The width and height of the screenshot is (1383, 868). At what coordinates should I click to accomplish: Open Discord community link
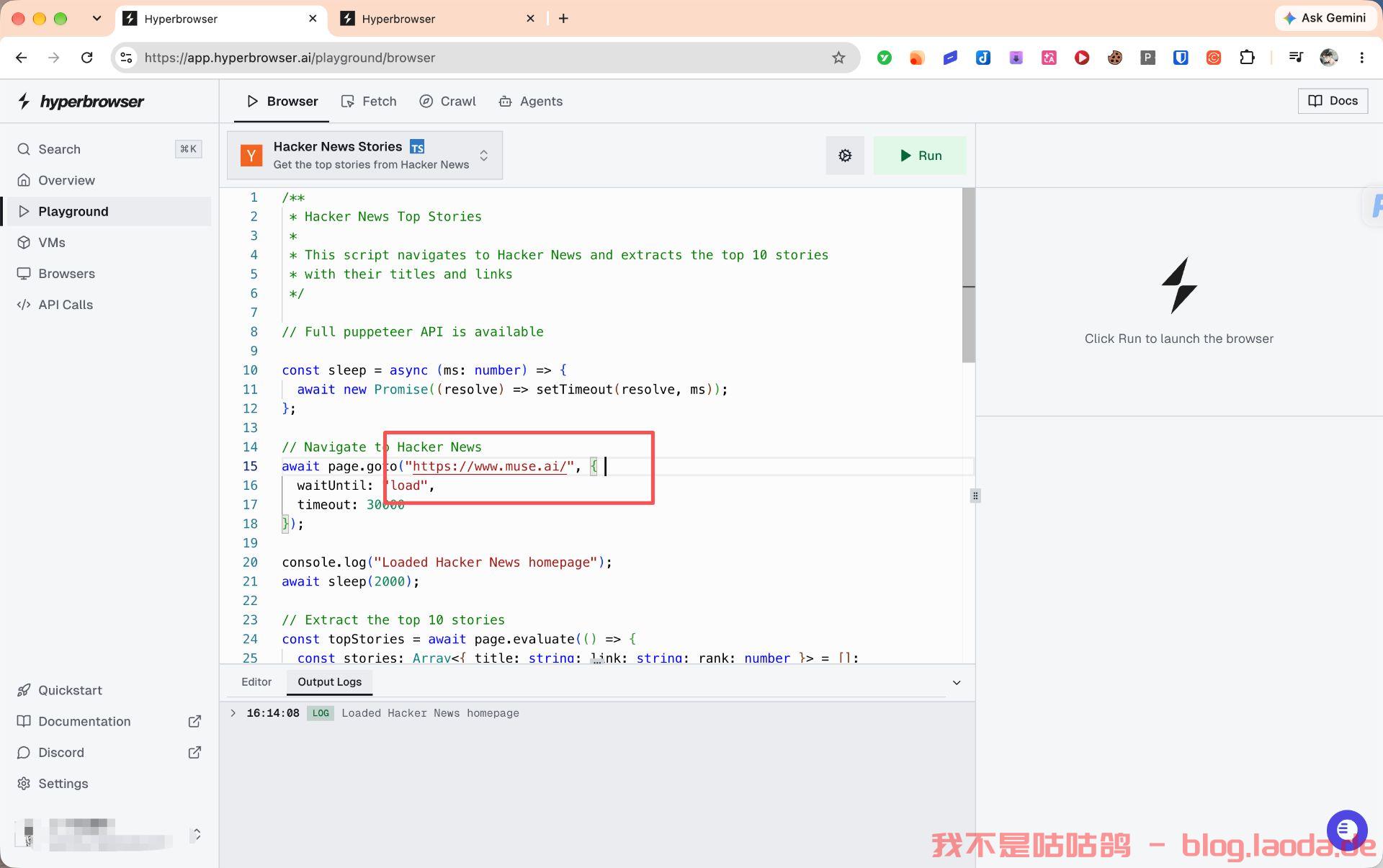109,753
